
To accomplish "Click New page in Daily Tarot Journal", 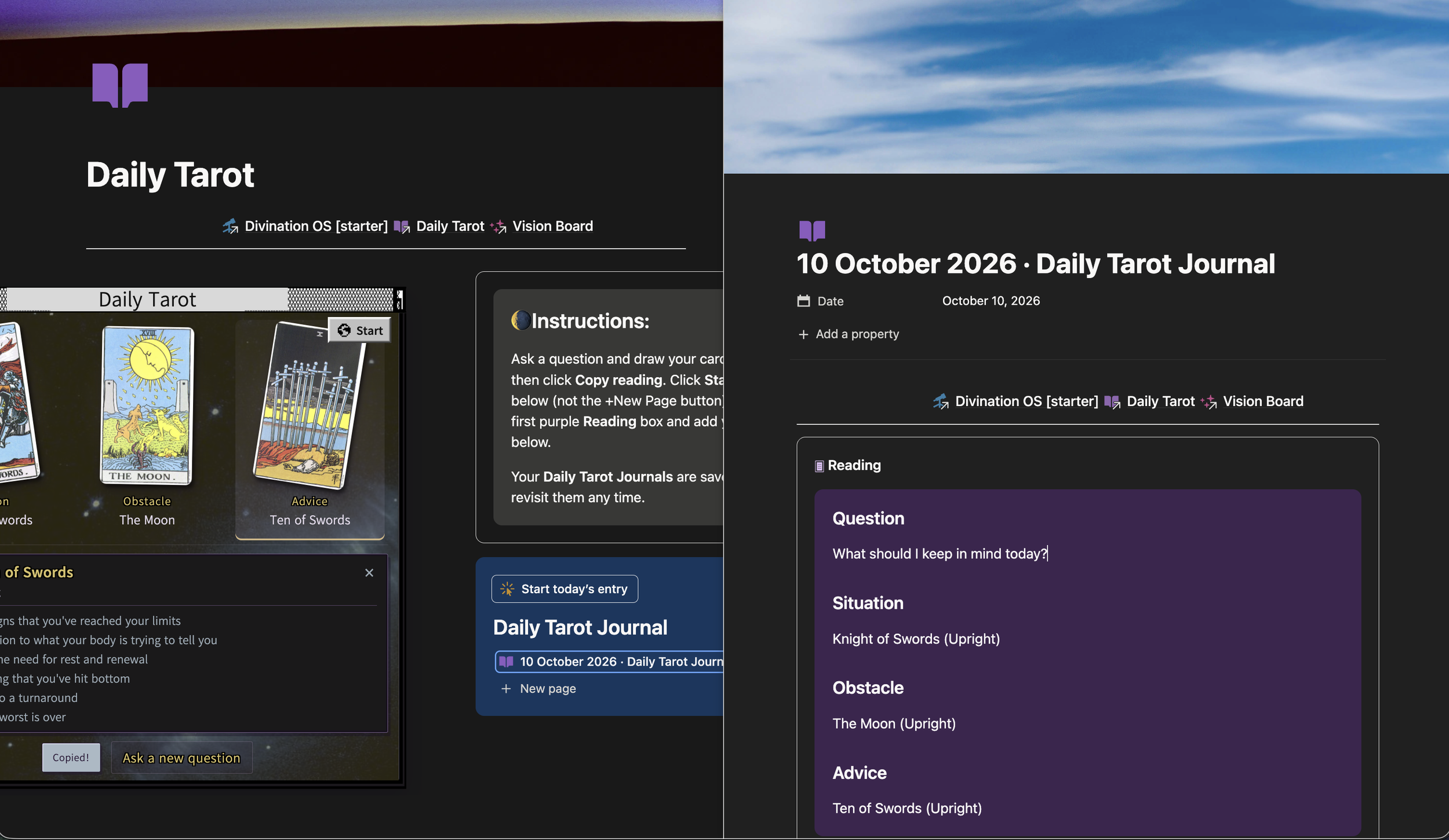I will coord(539,688).
